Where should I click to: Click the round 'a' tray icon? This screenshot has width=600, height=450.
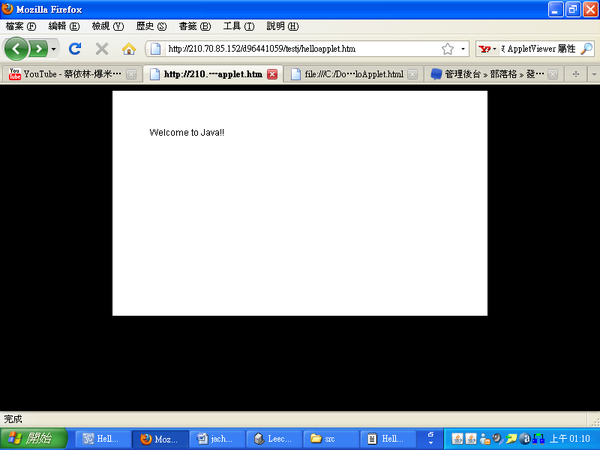pyautogui.click(x=525, y=439)
